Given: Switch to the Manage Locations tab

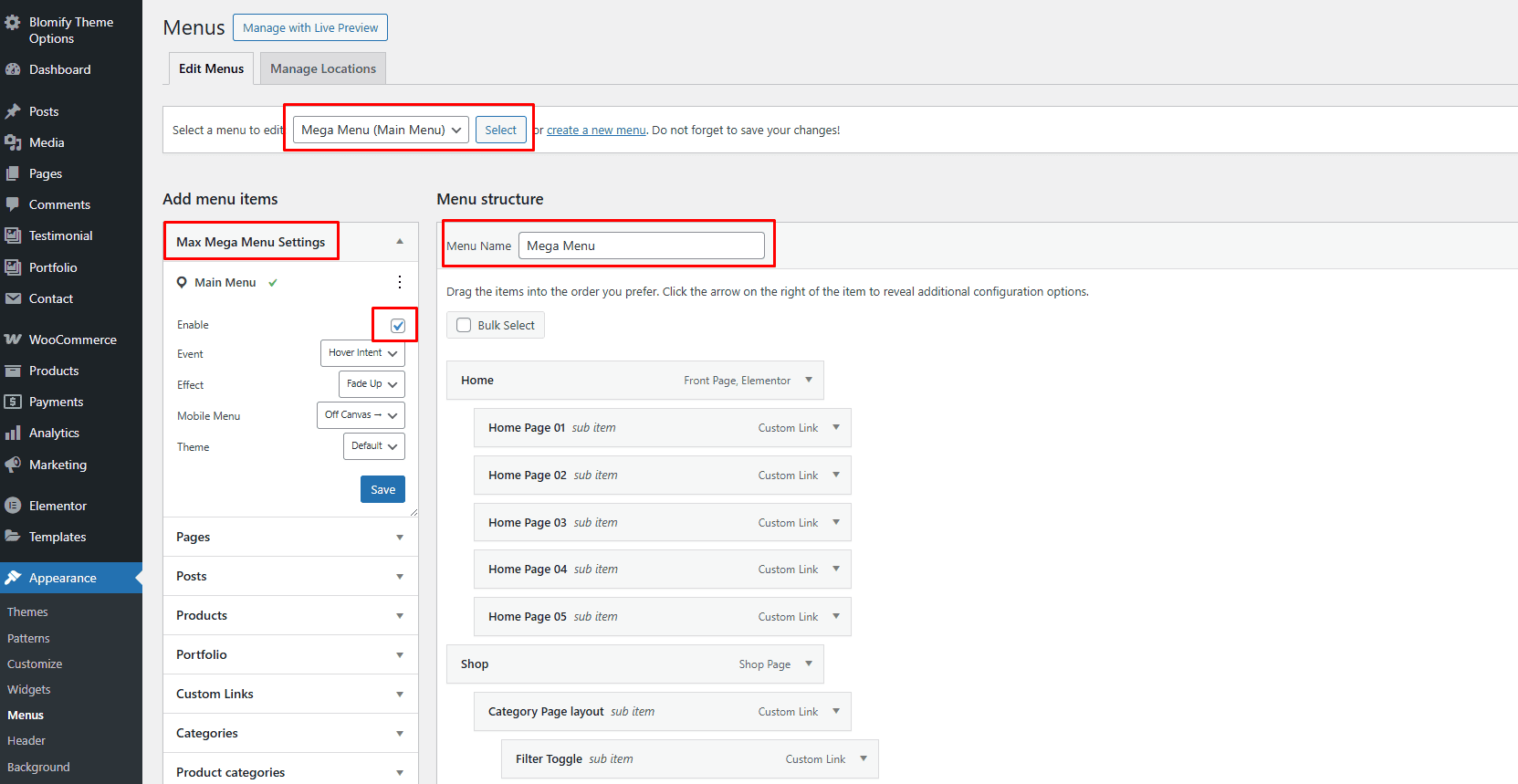Looking at the screenshot, I should pos(323,68).
